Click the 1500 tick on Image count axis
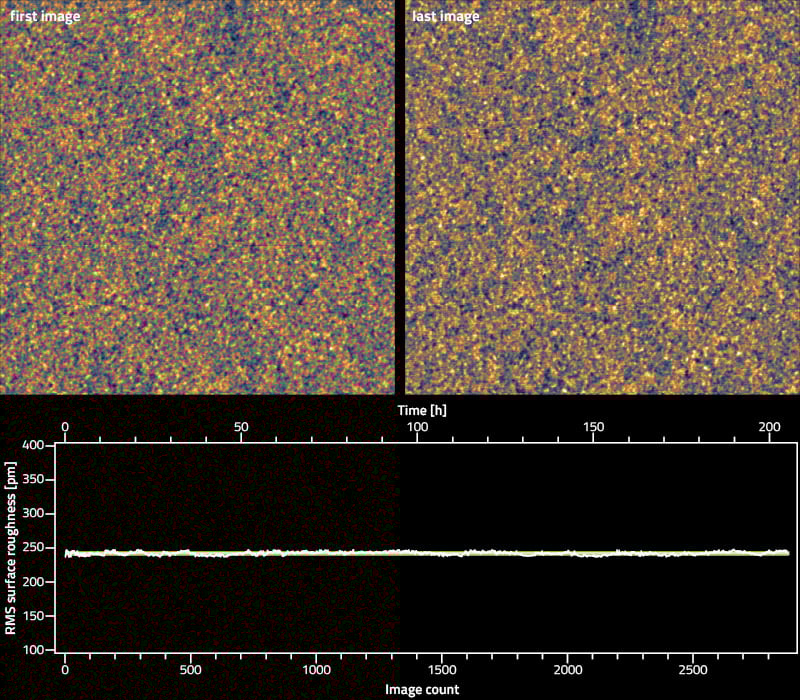 tap(442, 670)
